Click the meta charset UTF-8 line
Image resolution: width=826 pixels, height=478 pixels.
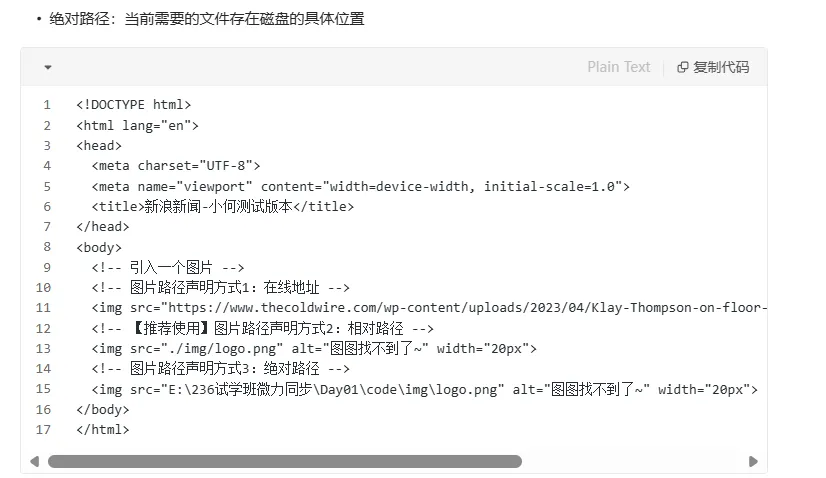point(176,165)
